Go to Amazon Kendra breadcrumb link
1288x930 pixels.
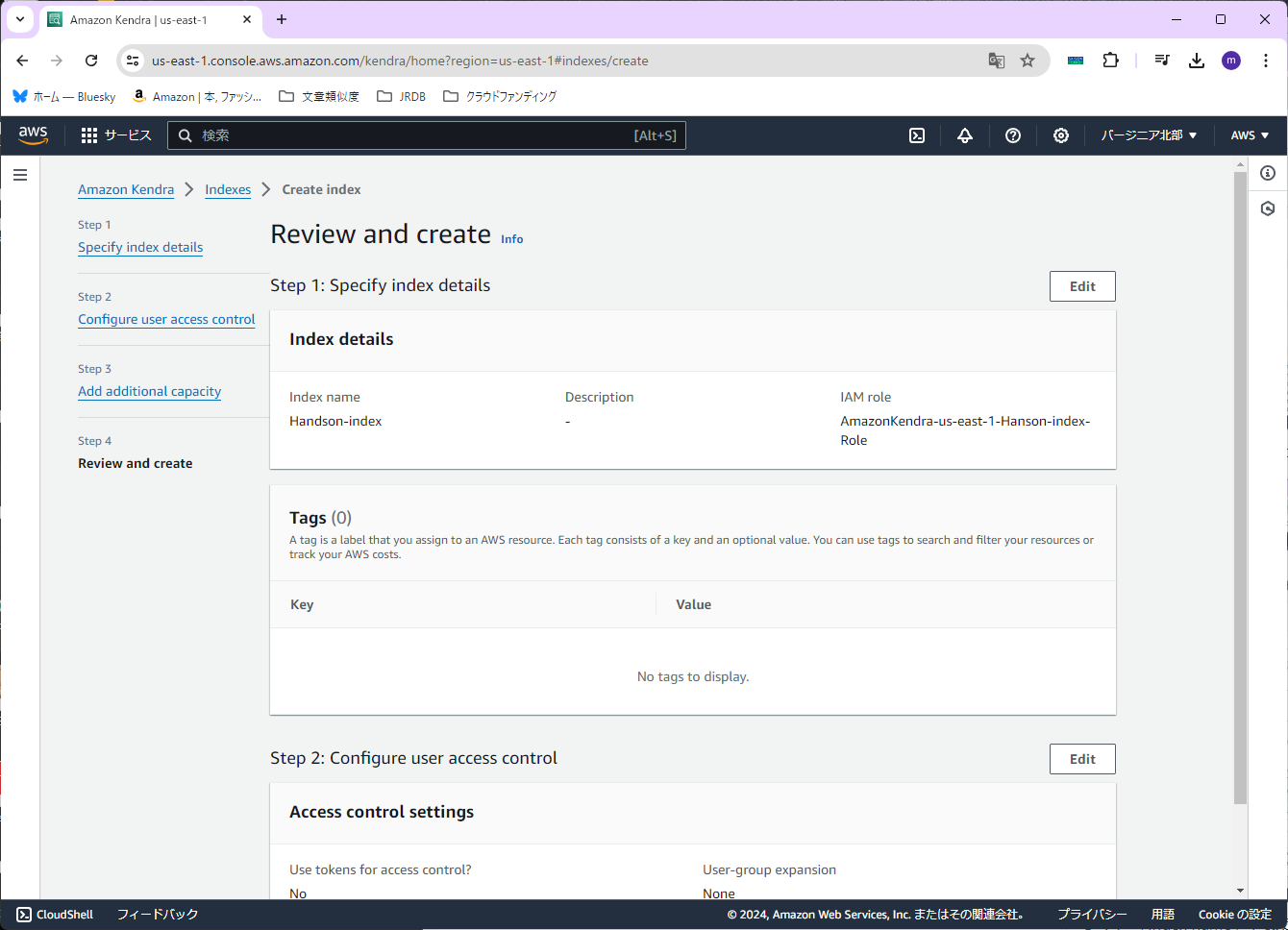click(126, 189)
